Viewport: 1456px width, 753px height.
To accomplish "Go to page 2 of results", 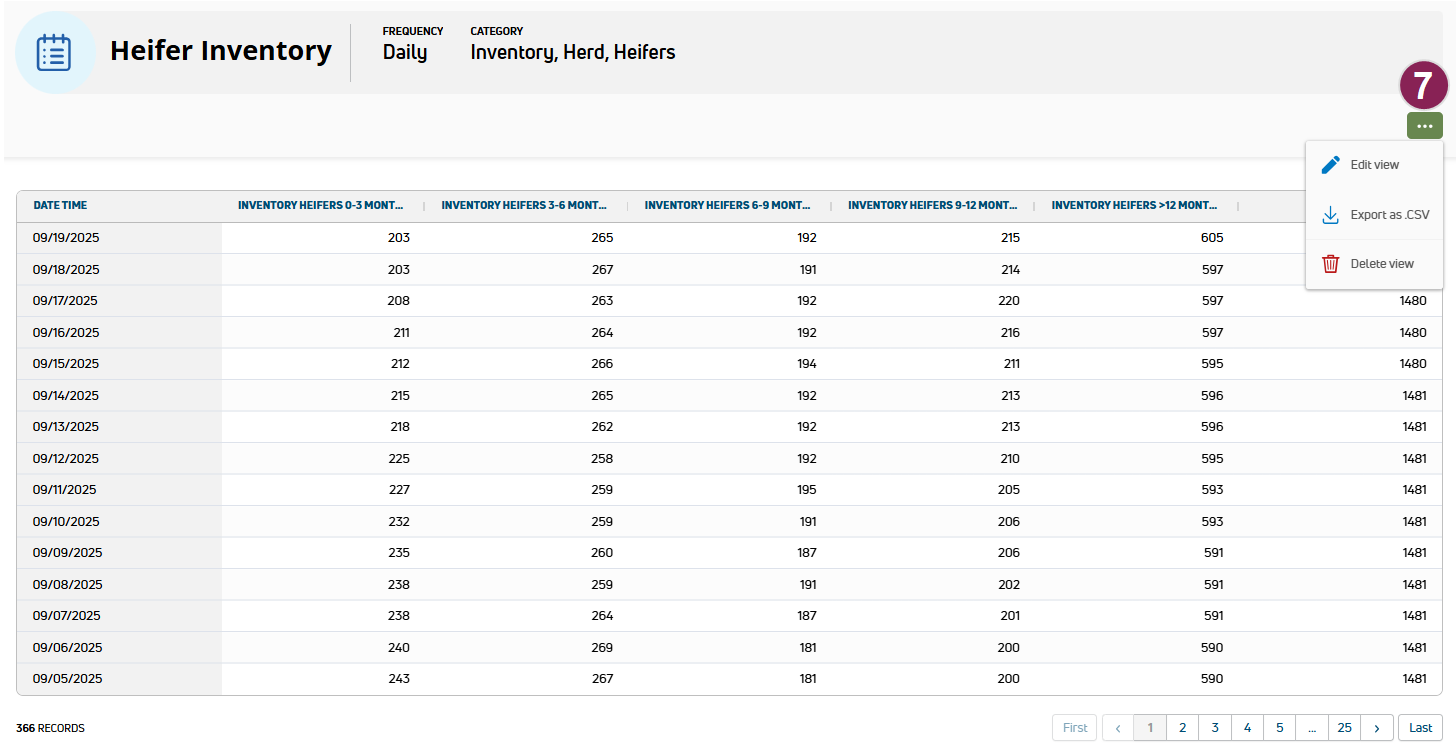I will point(1182,728).
